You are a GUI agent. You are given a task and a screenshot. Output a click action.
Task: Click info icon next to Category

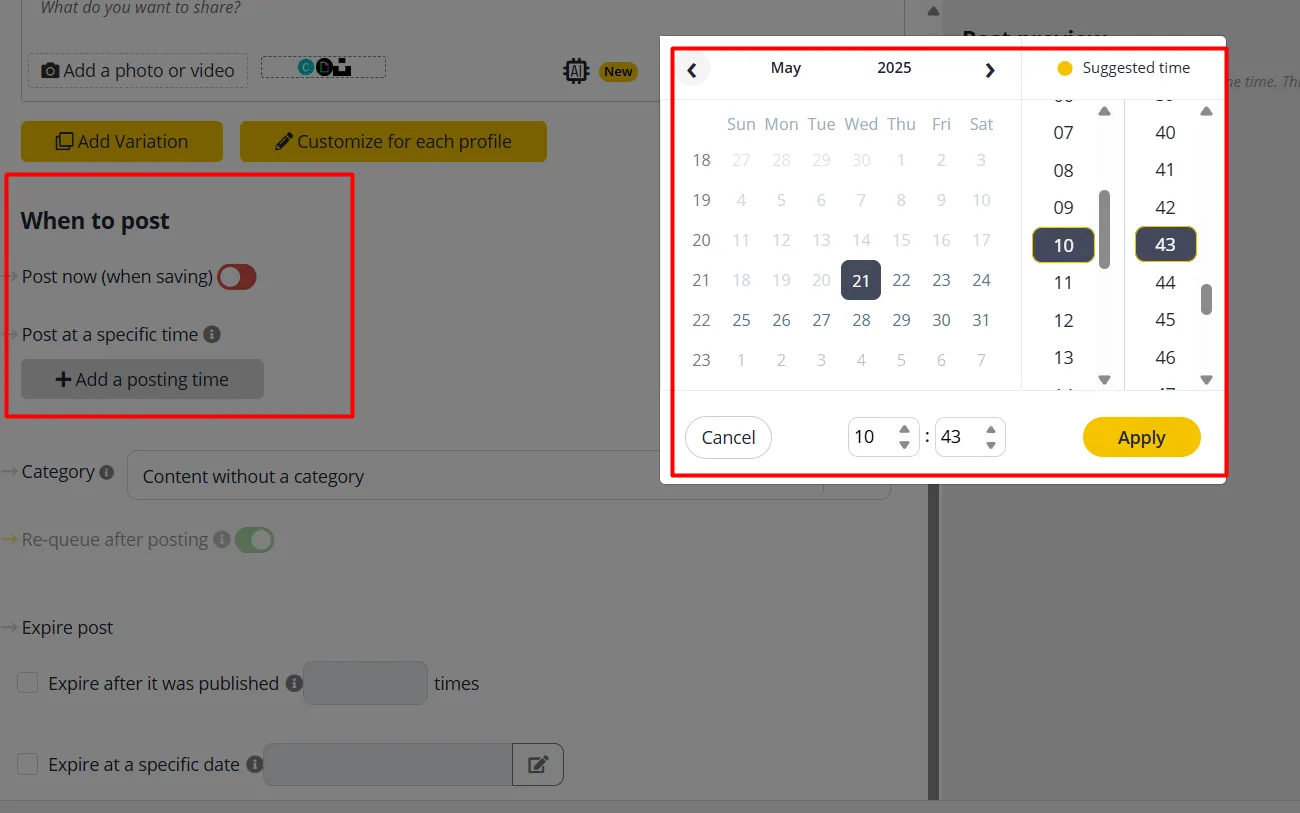tap(107, 472)
